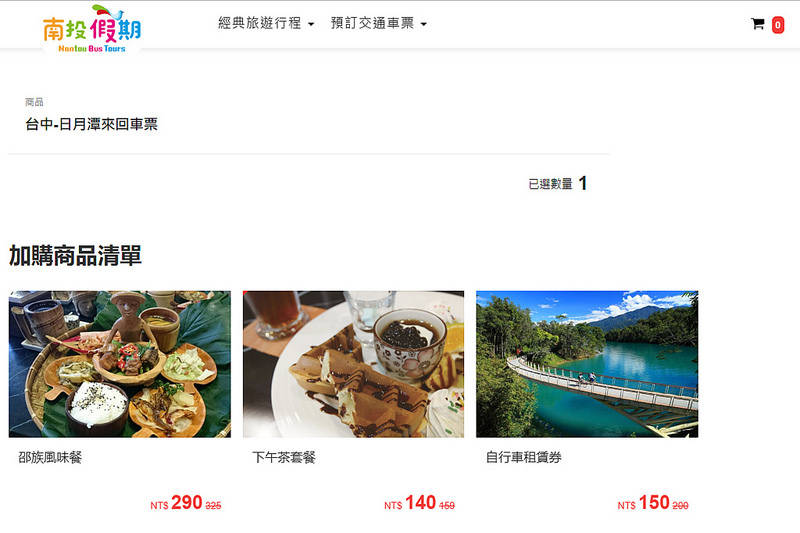Click the red cart item count badge
The height and width of the screenshot is (533, 800).
[778, 25]
